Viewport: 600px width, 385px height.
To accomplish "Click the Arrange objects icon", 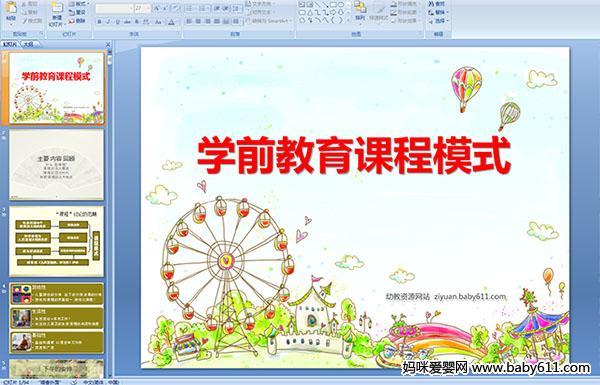I will [360, 7].
